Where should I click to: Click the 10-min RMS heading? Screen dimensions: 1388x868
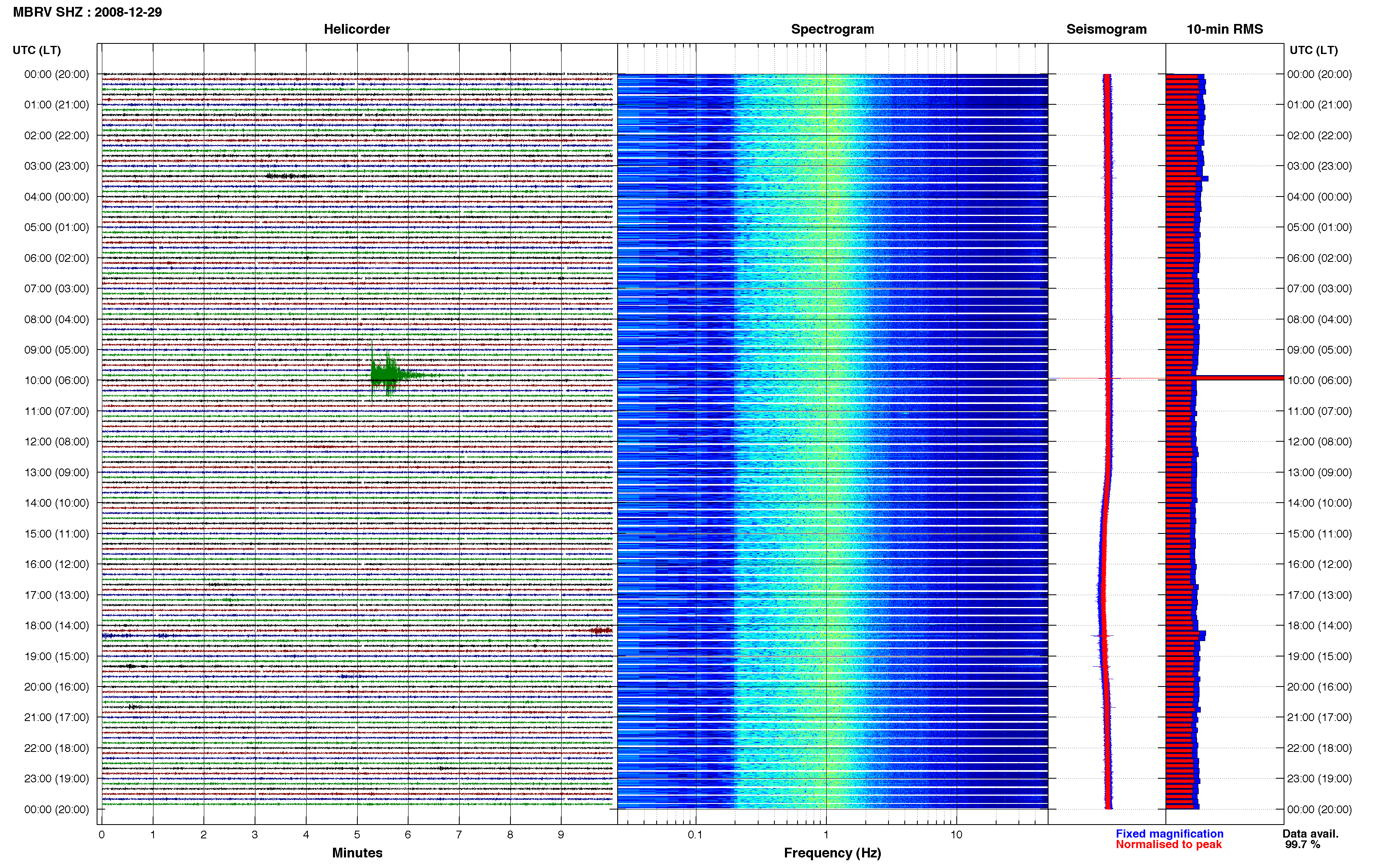(1224, 29)
